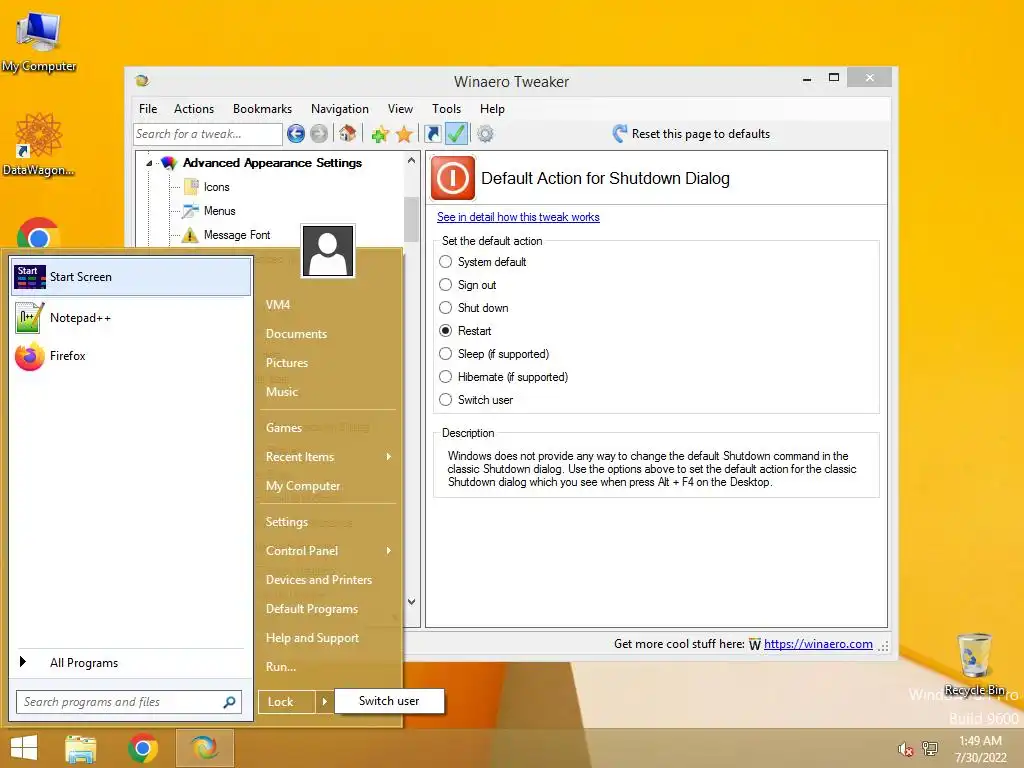Click the Windows Start button on the taskbar

tap(24, 748)
